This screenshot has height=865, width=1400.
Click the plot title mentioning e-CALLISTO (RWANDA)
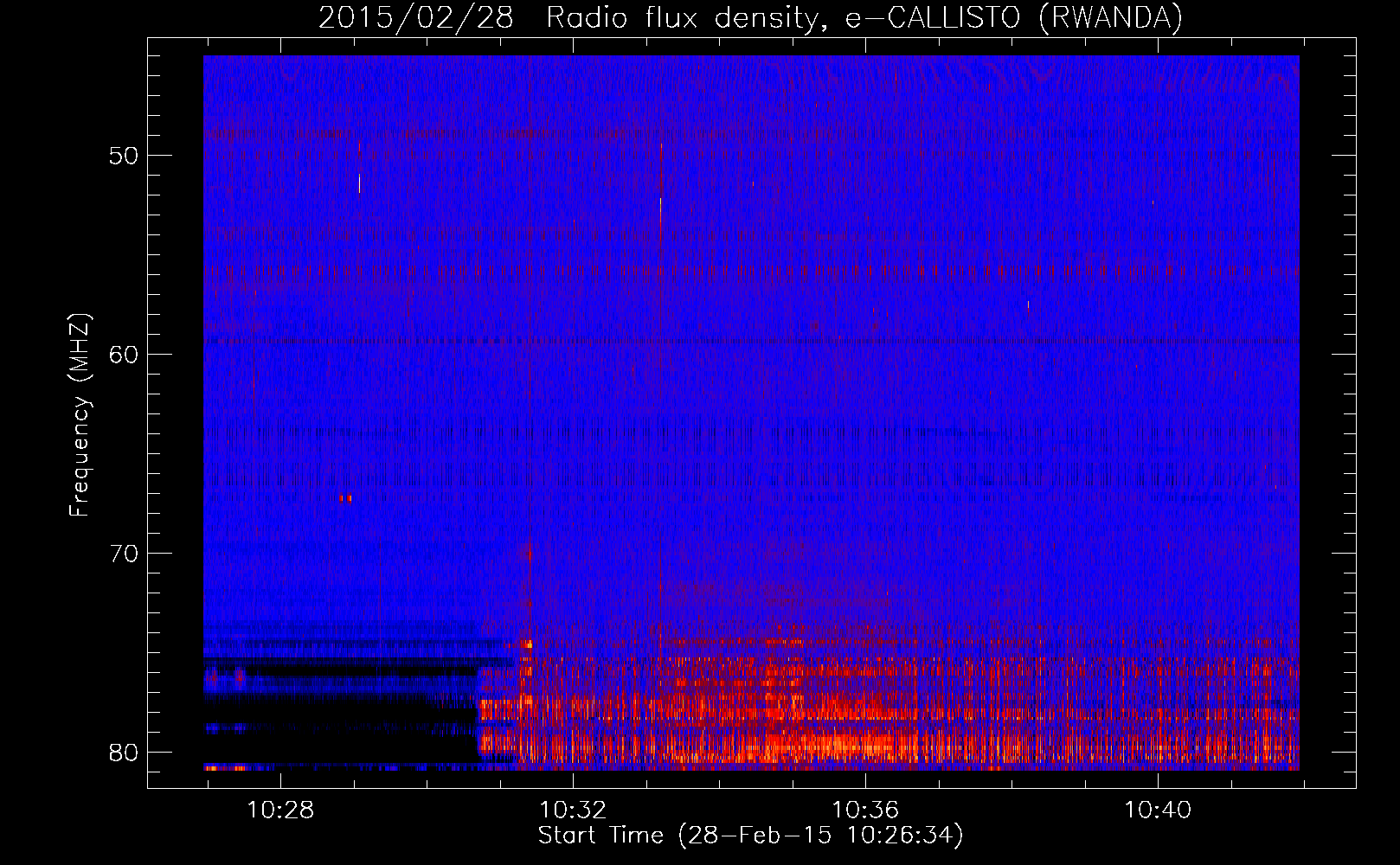pyautogui.click(x=750, y=17)
